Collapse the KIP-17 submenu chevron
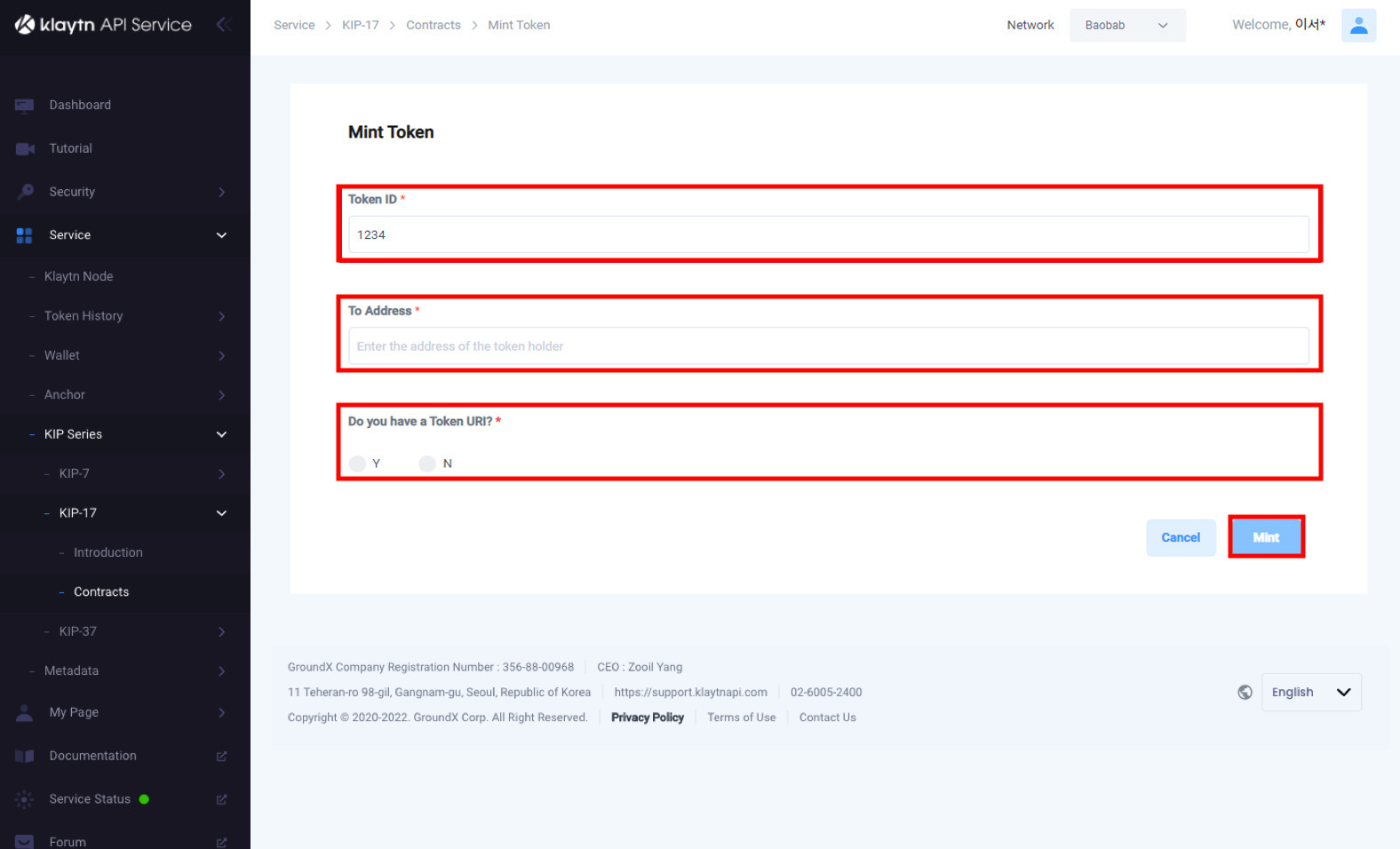Image resolution: width=1400 pixels, height=849 pixels. (221, 513)
